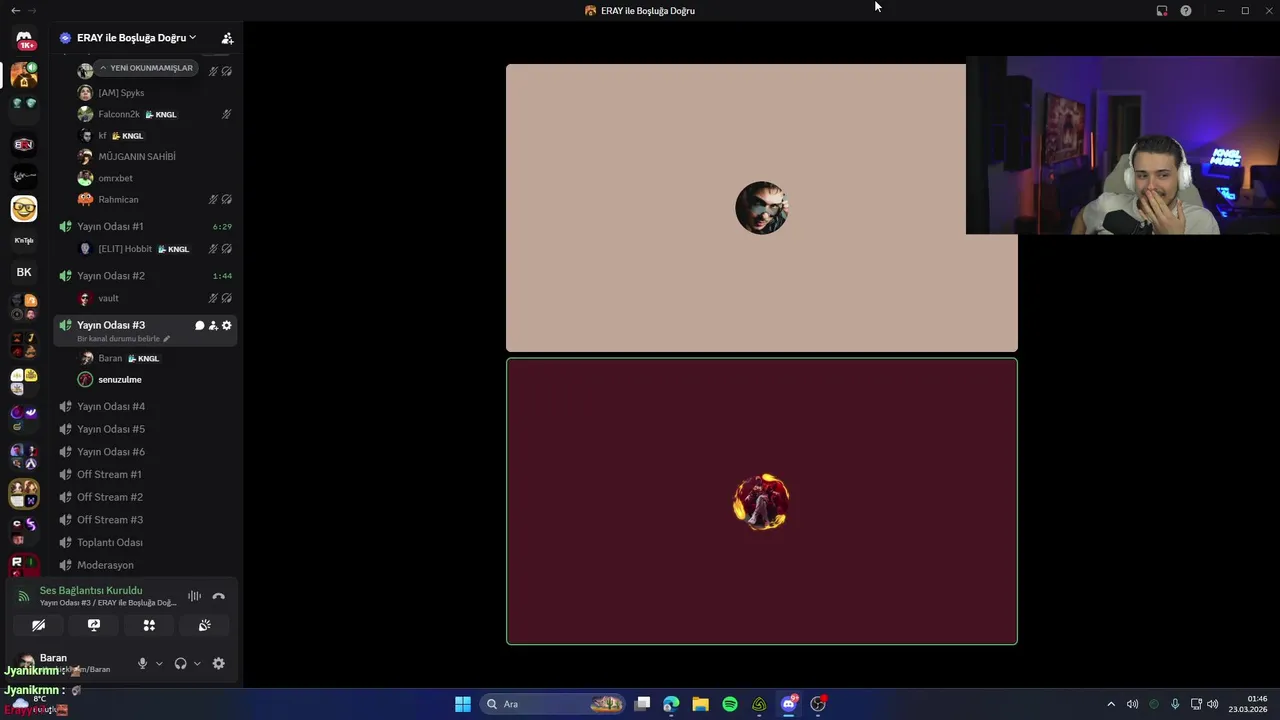Toggle noise suppression waveform icon

pos(194,596)
